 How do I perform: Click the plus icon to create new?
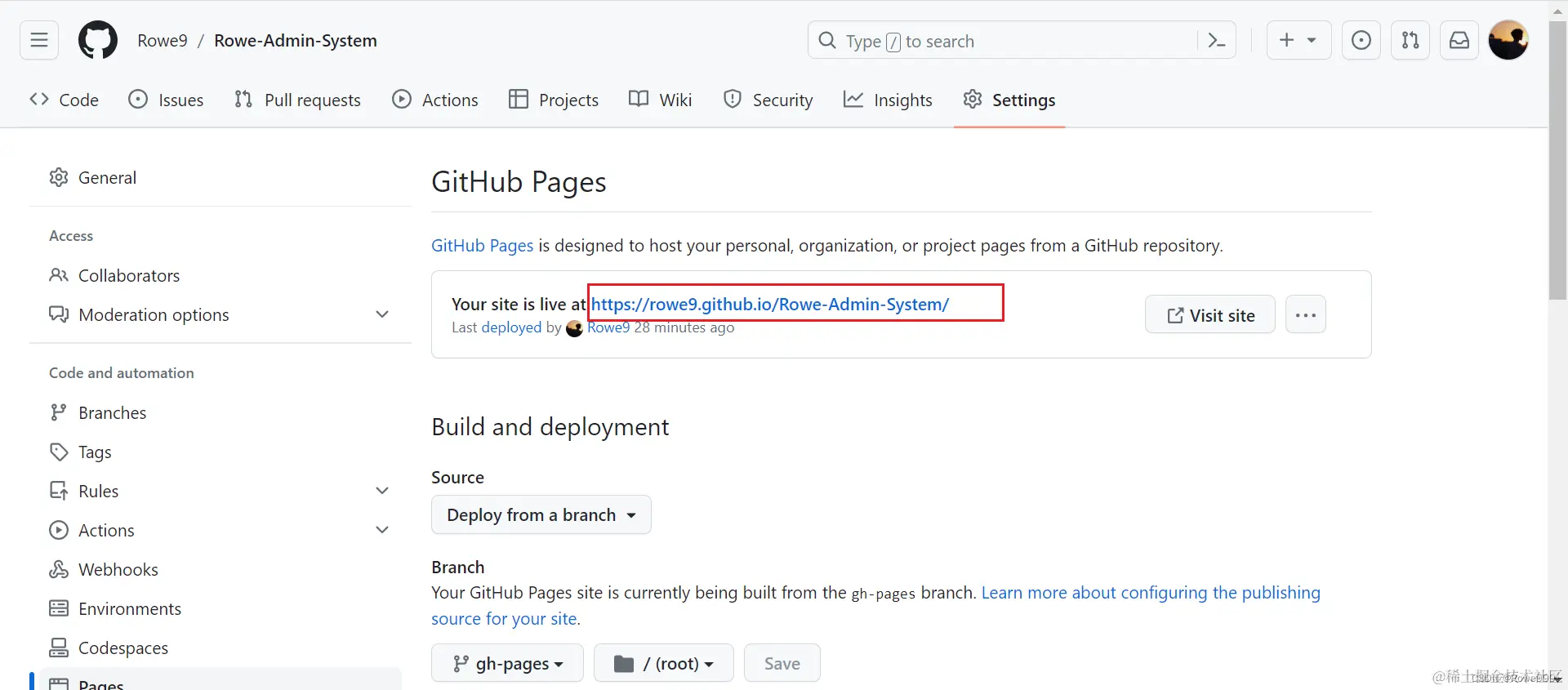[x=1287, y=40]
